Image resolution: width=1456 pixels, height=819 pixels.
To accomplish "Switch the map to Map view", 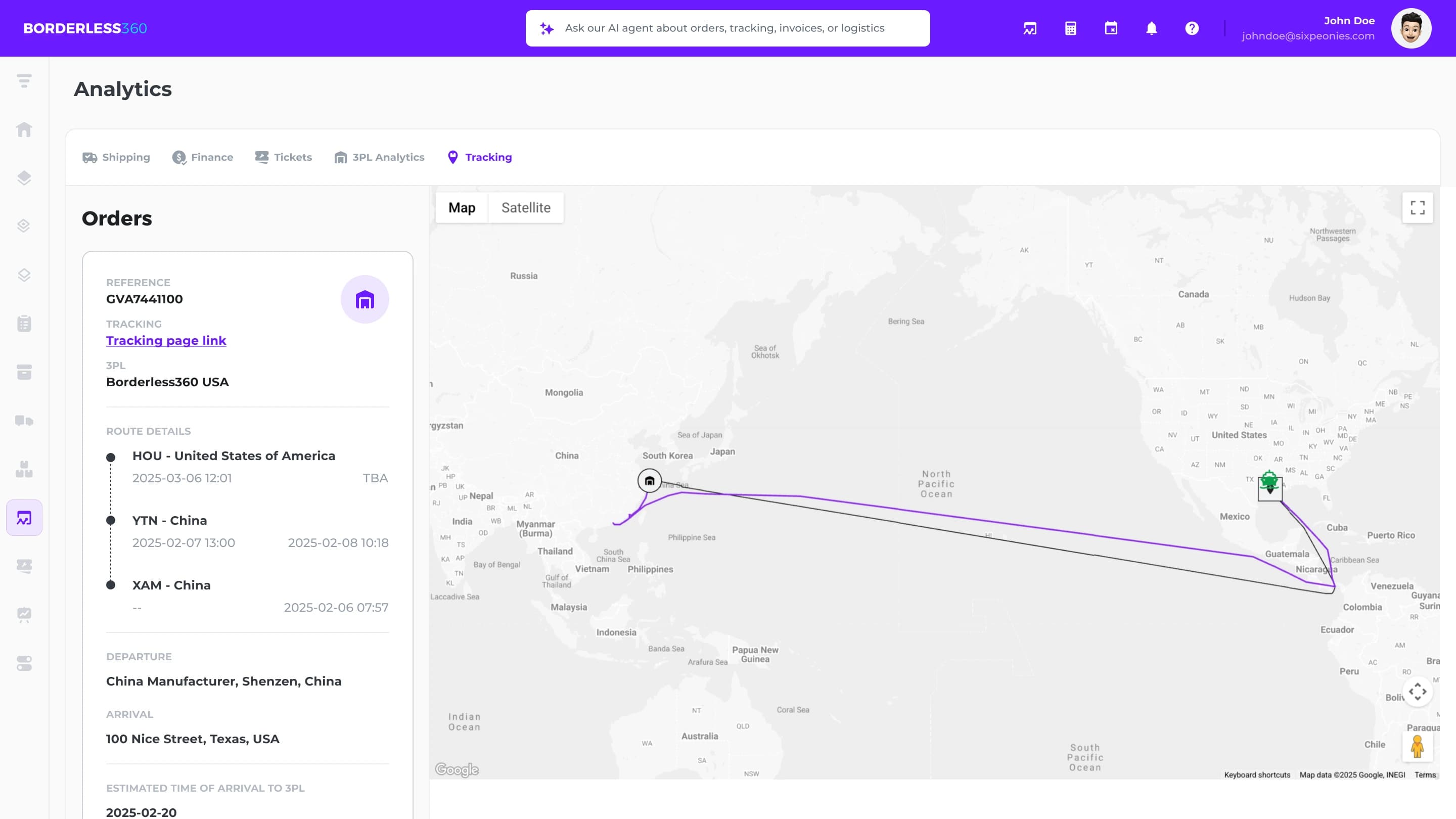I will (x=462, y=207).
